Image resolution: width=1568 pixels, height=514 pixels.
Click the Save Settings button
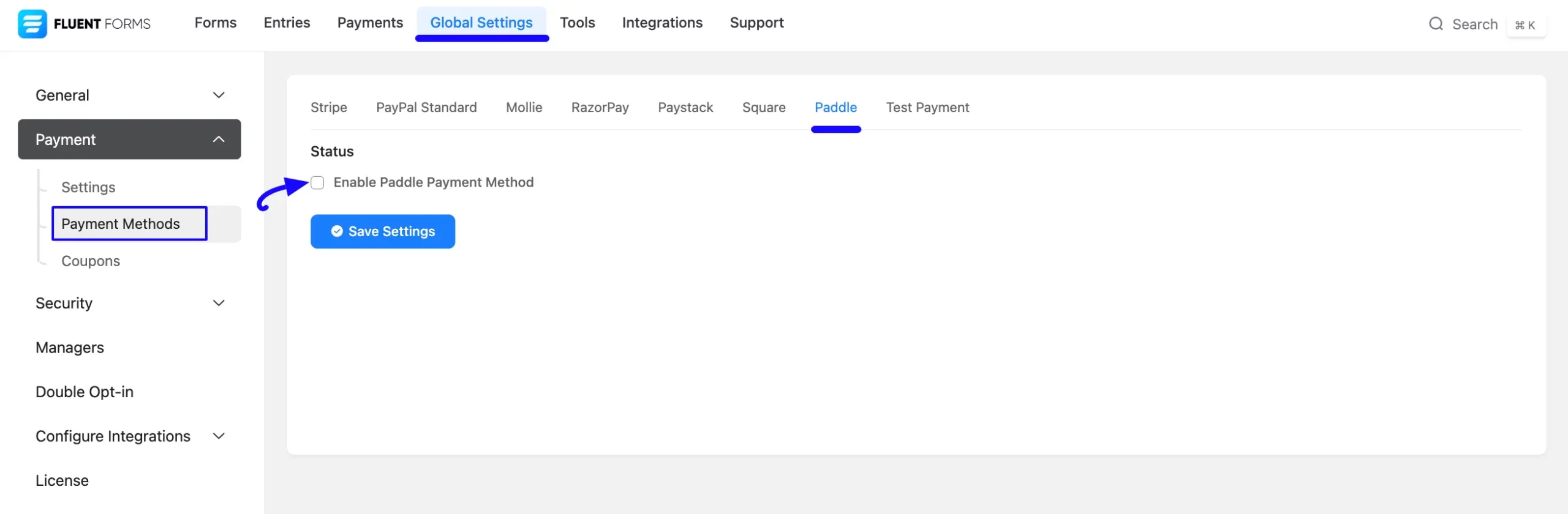coord(383,231)
